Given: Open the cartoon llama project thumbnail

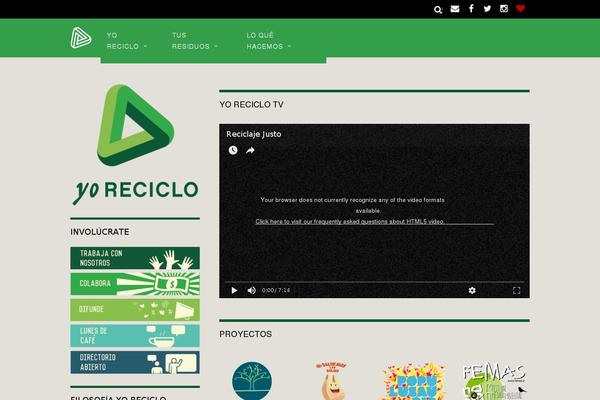Looking at the screenshot, I should [x=332, y=381].
